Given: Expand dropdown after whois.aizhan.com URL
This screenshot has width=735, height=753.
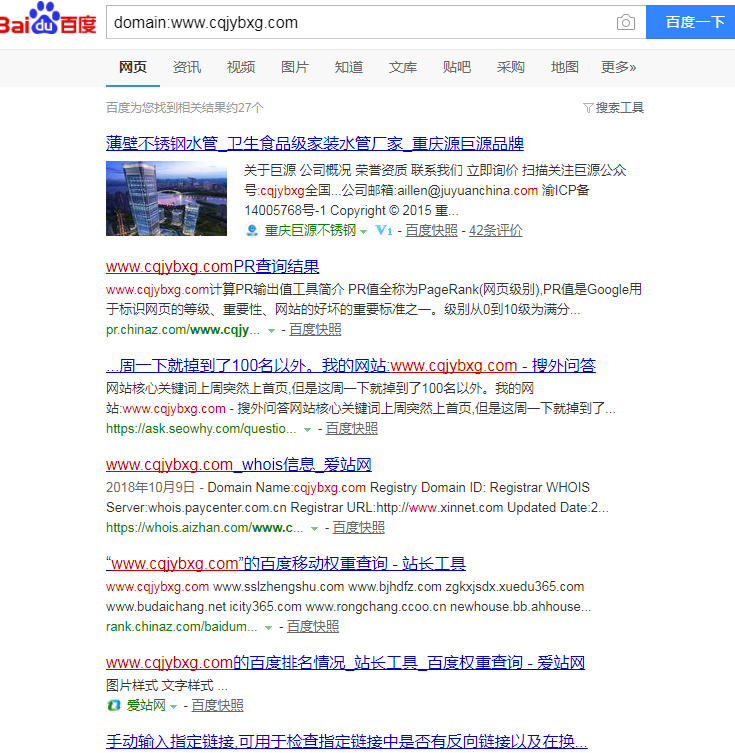Looking at the screenshot, I should 314,528.
